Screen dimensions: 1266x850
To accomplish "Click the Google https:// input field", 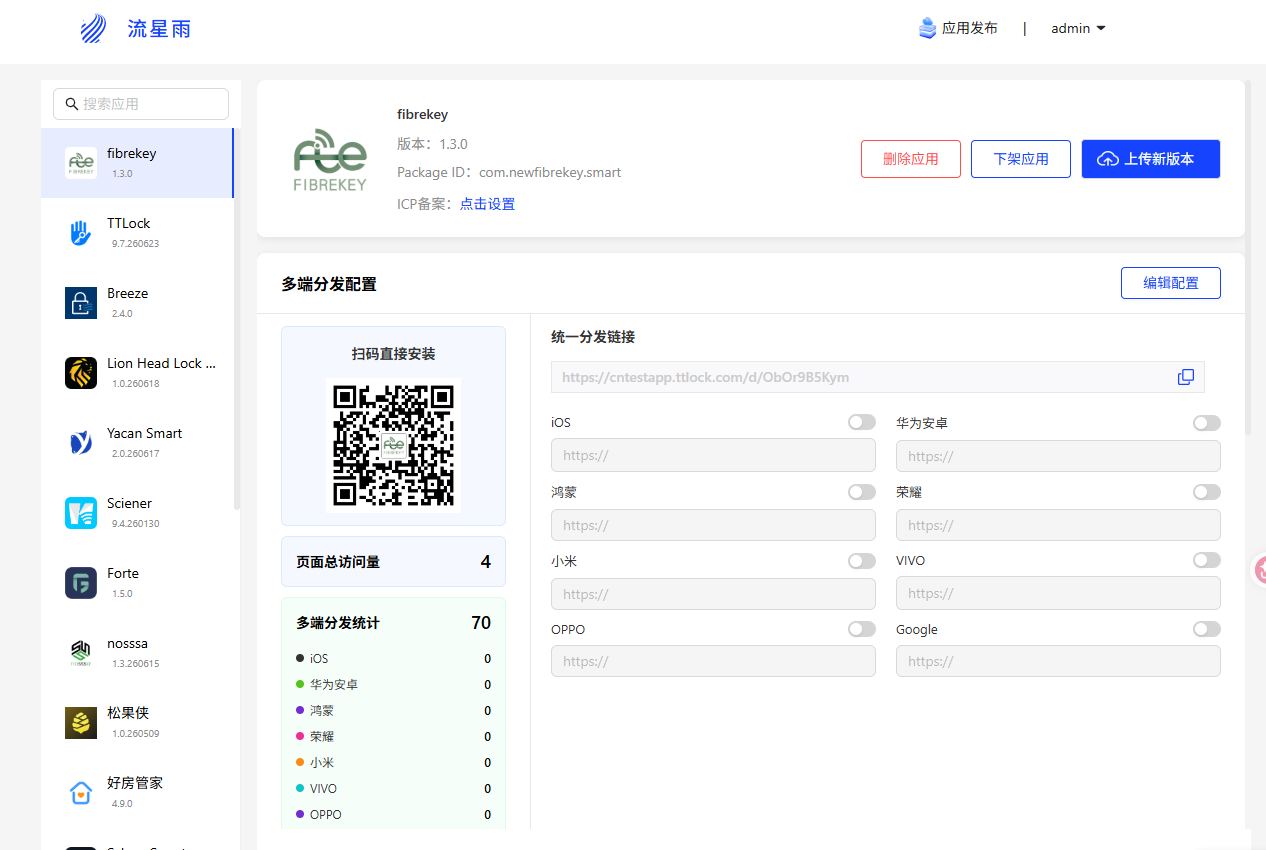I will [1058, 661].
